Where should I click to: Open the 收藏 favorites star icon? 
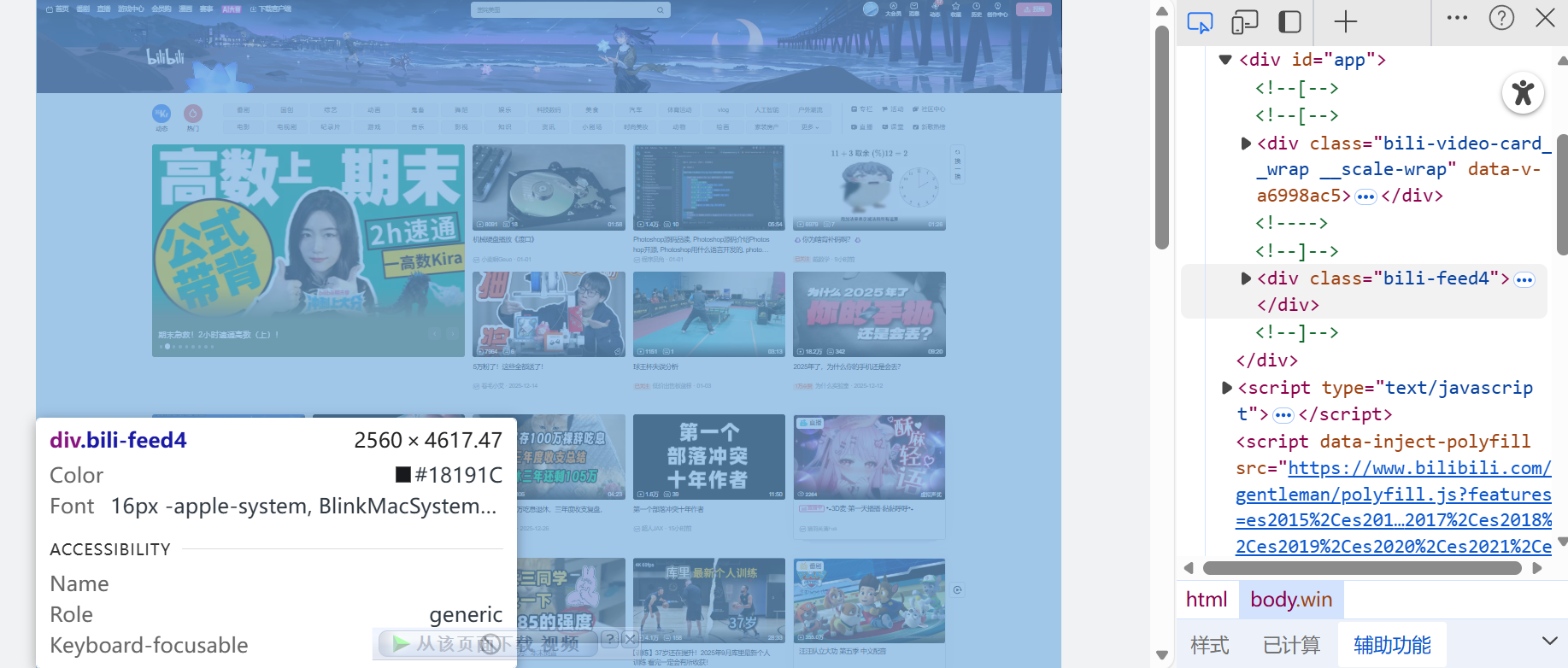pos(955,9)
